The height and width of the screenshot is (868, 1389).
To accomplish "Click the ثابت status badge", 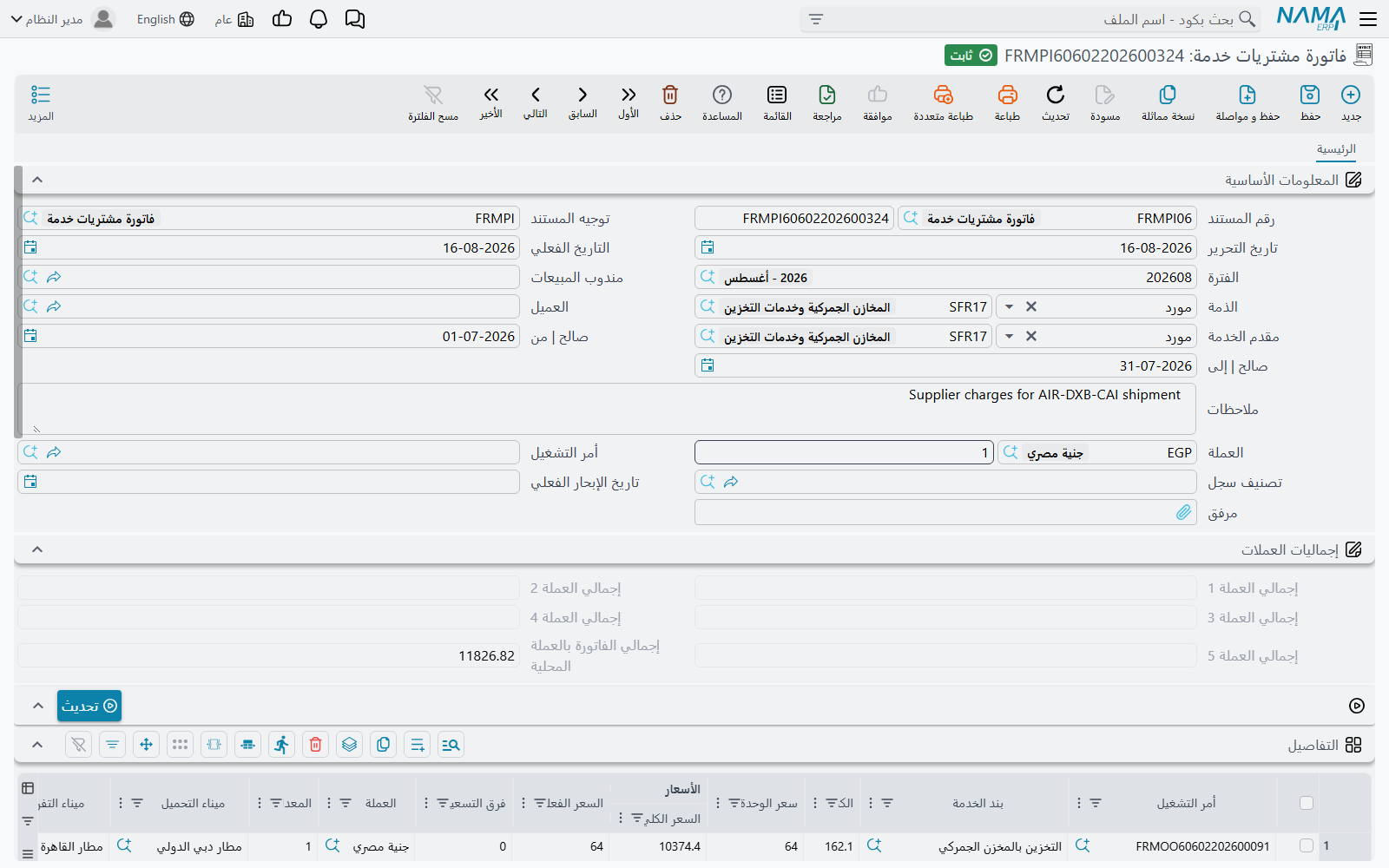I will click(971, 56).
